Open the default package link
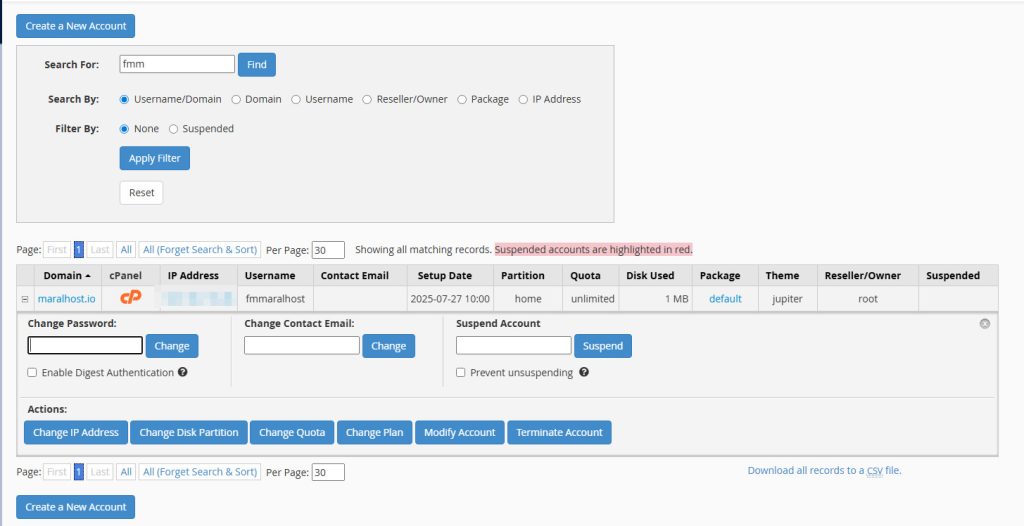 pyautogui.click(x=725, y=299)
